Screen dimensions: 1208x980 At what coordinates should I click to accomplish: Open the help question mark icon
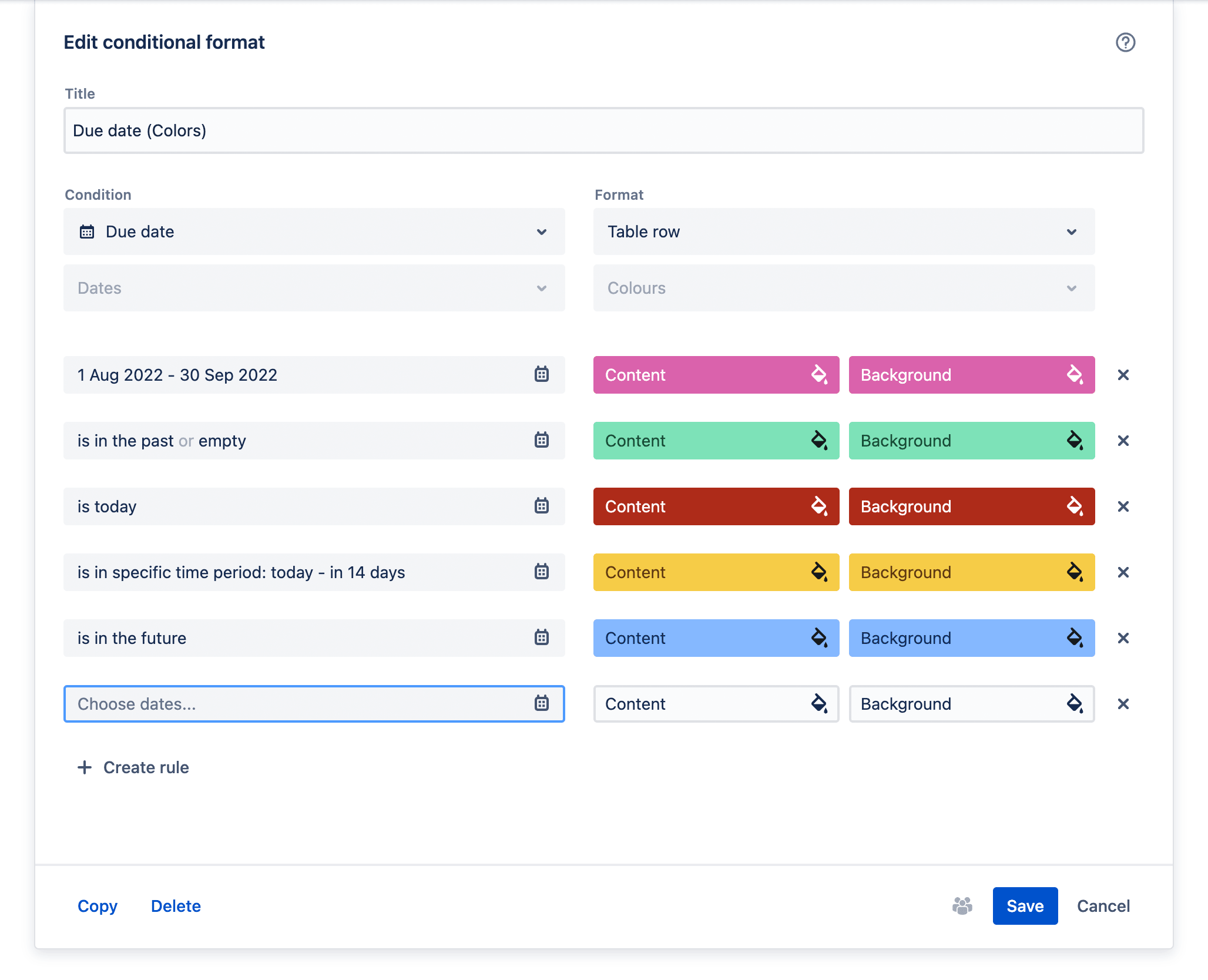(1125, 42)
